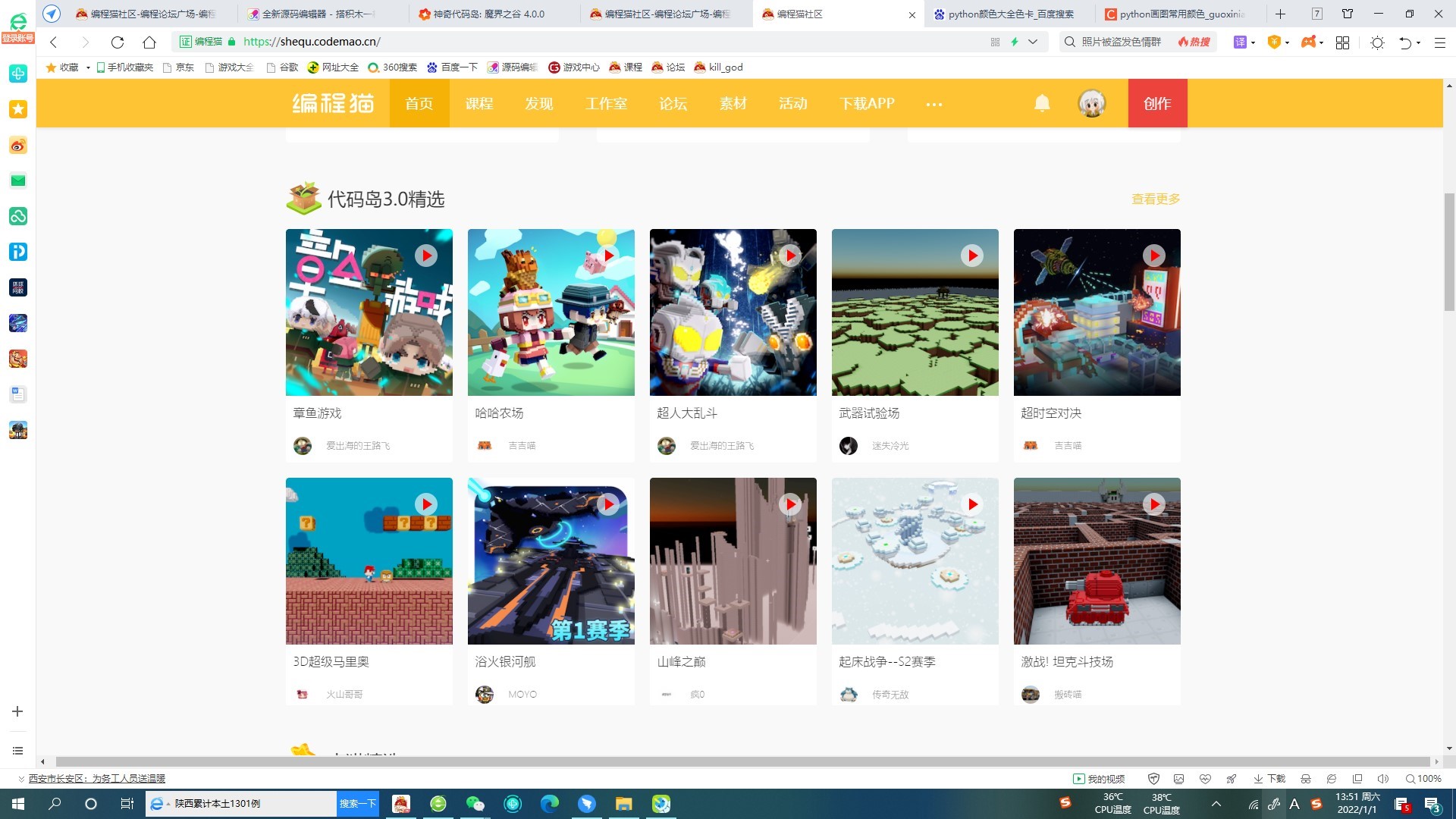Open the 西安市长安区 news ticker link
Screen dimensions: 1456x819
click(x=97, y=779)
